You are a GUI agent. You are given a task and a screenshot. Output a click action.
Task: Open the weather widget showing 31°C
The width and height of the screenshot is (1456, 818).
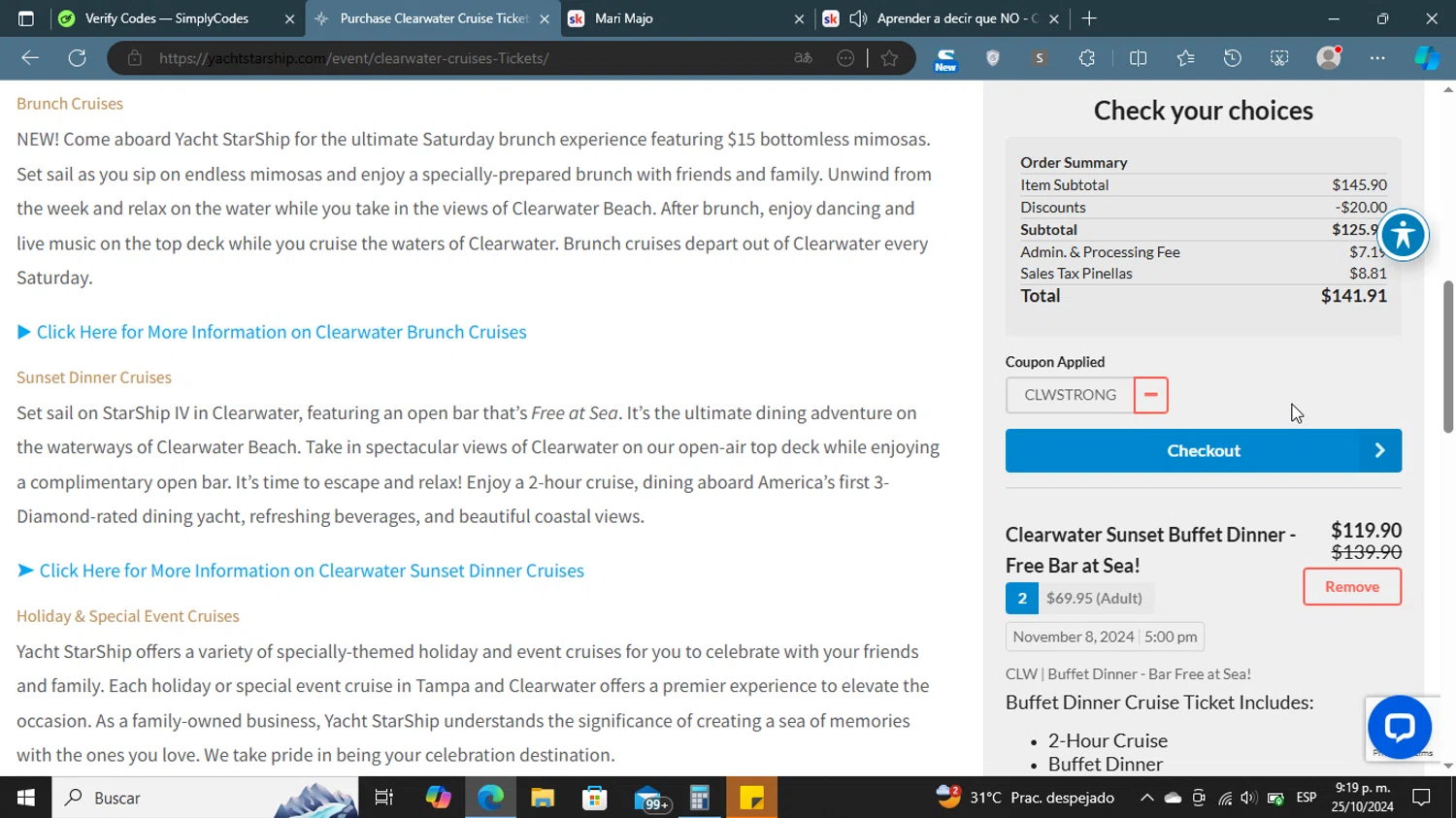(1025, 798)
